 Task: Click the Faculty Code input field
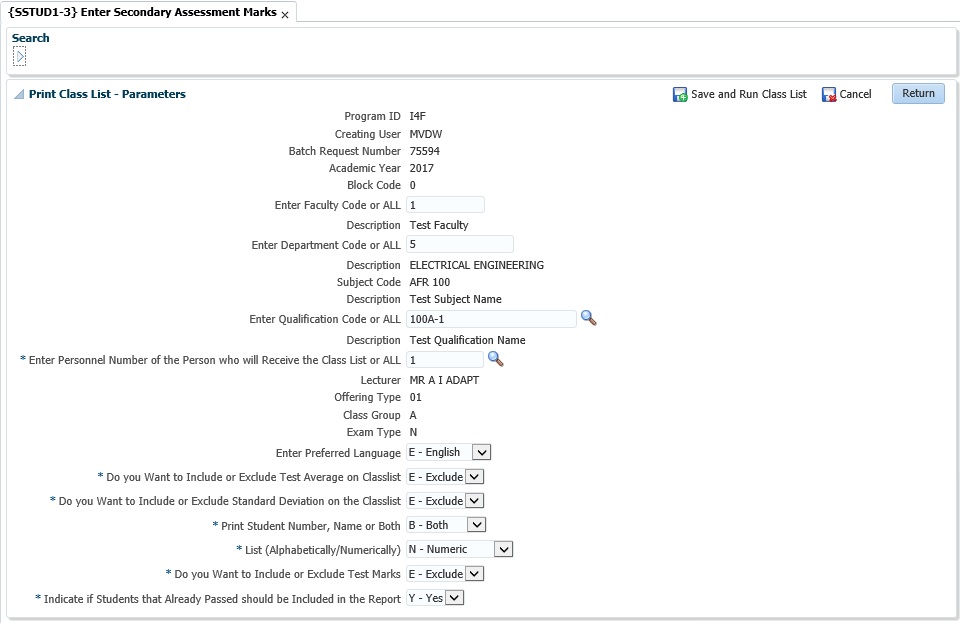444,204
